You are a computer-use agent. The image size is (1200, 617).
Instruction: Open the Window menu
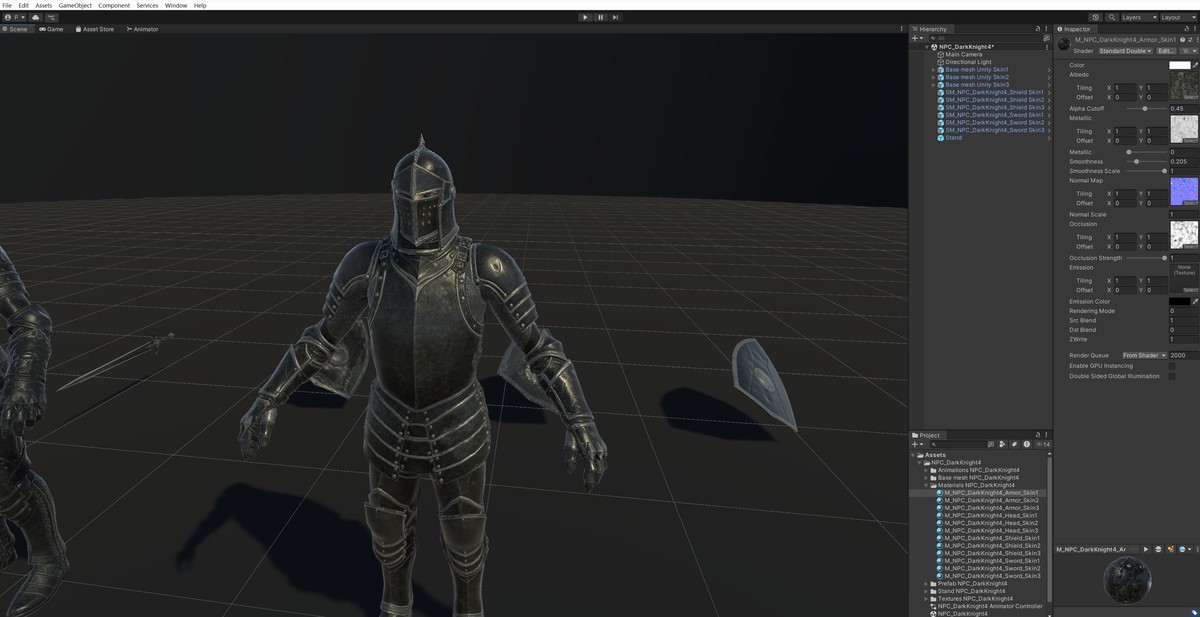pos(176,5)
